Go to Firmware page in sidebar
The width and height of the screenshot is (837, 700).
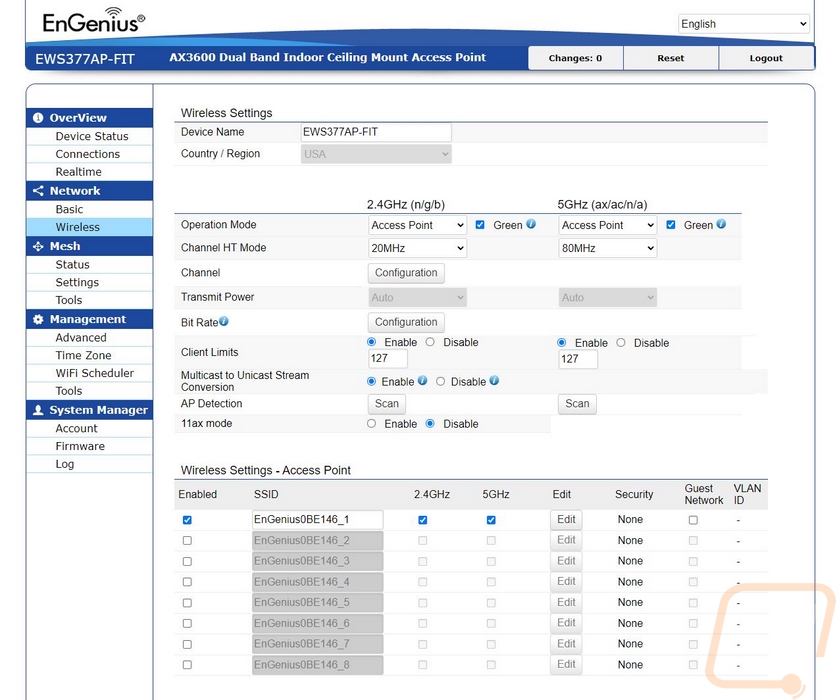point(80,446)
